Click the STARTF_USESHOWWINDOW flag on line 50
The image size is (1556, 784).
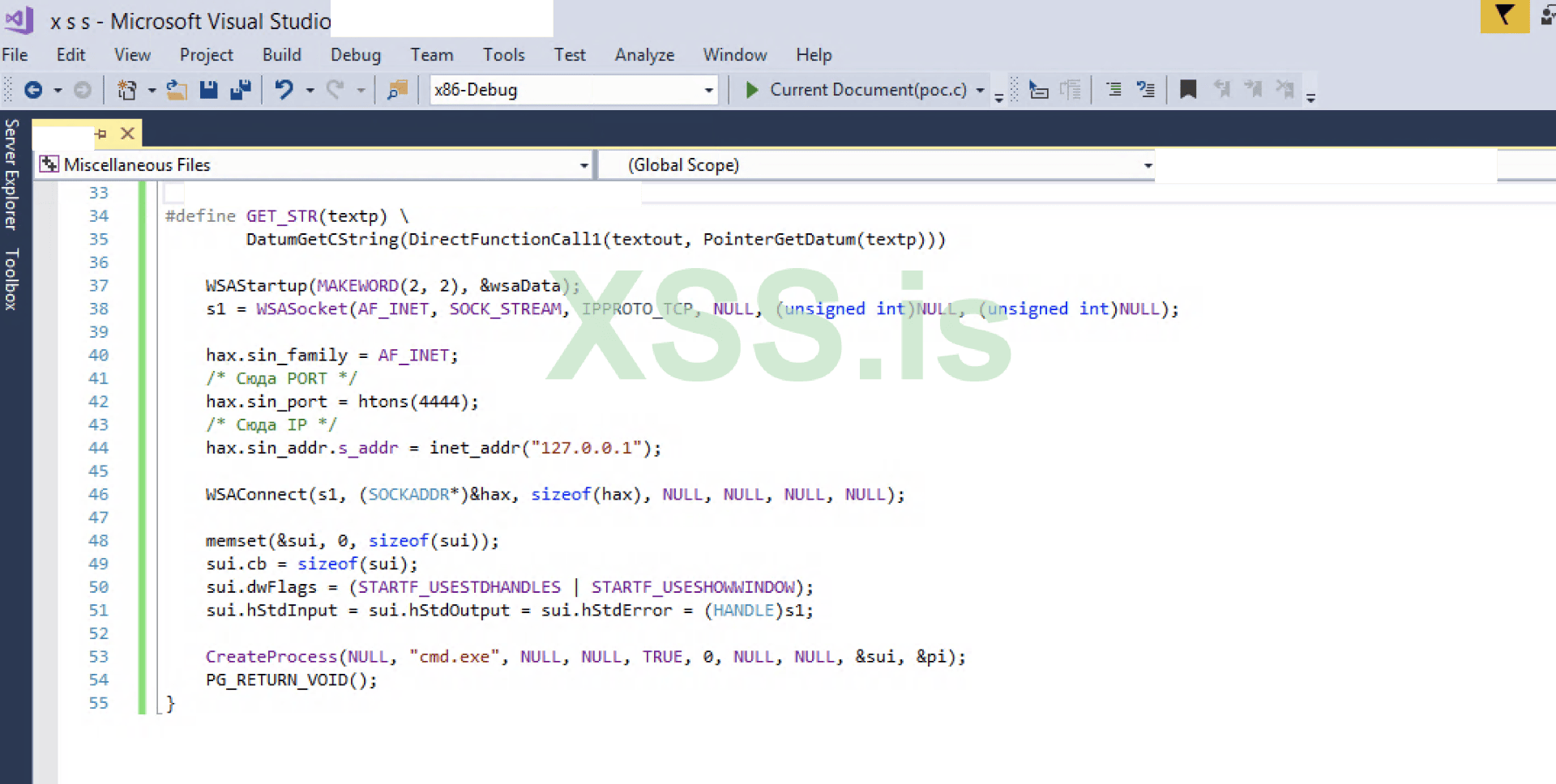tap(694, 587)
